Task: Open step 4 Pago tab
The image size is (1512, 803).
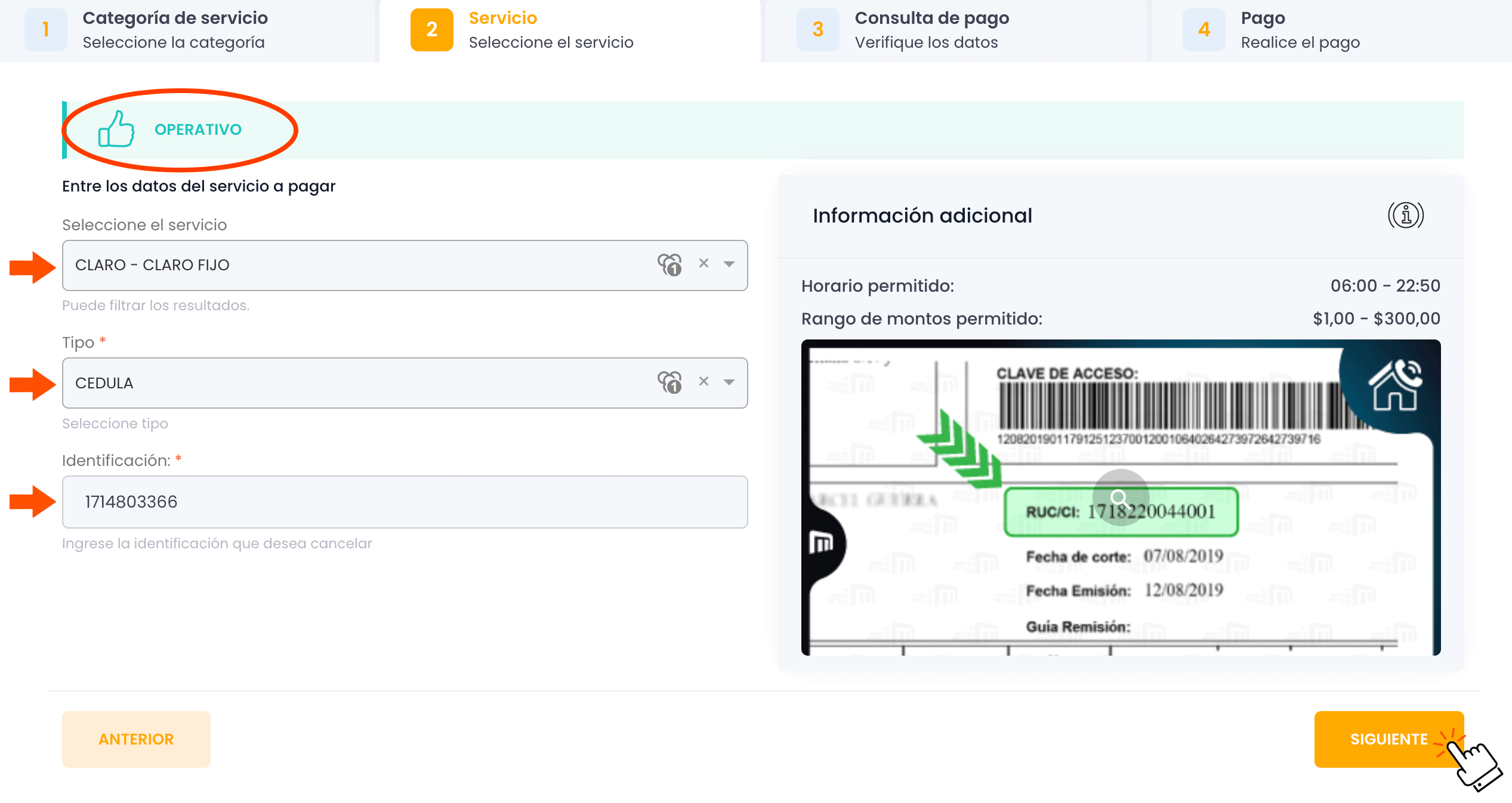Action: 1331,30
